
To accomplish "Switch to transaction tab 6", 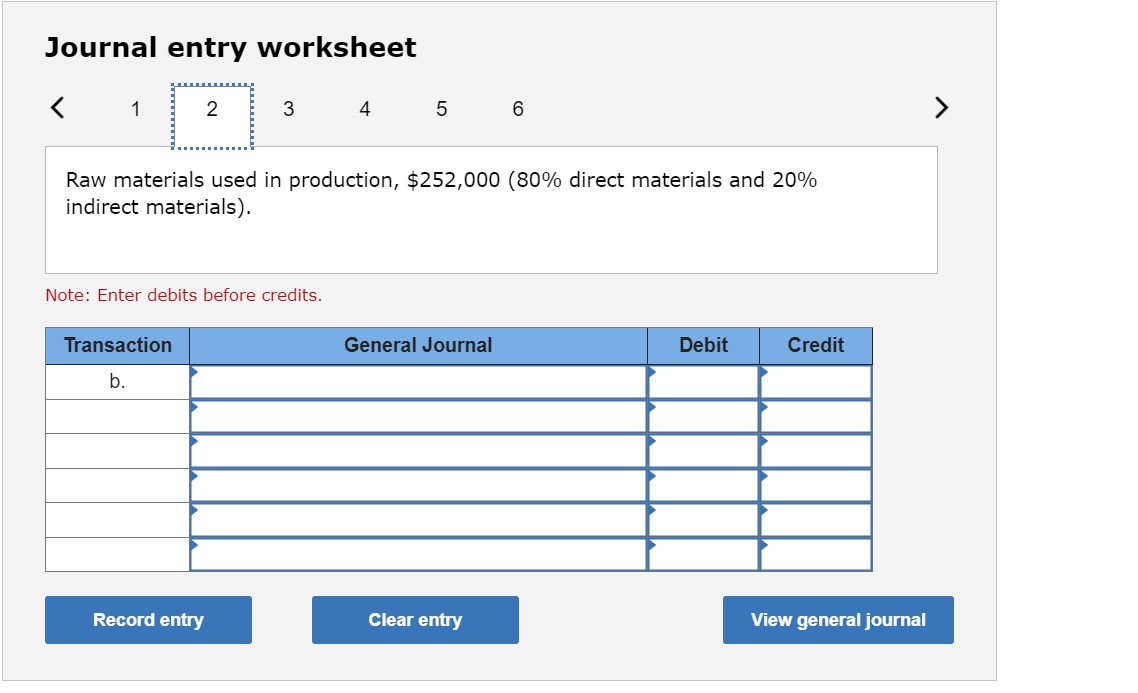I will point(518,109).
